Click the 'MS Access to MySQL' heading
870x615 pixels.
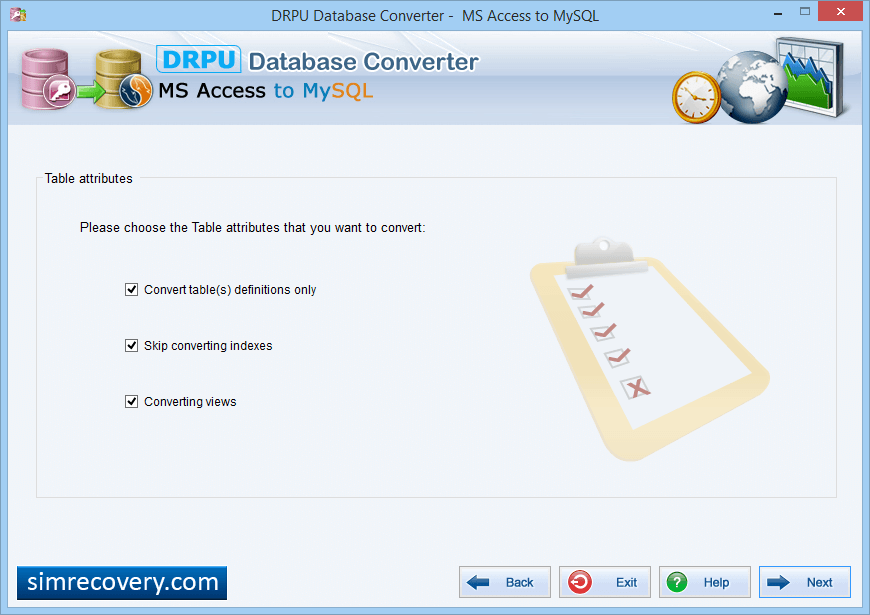point(266,90)
